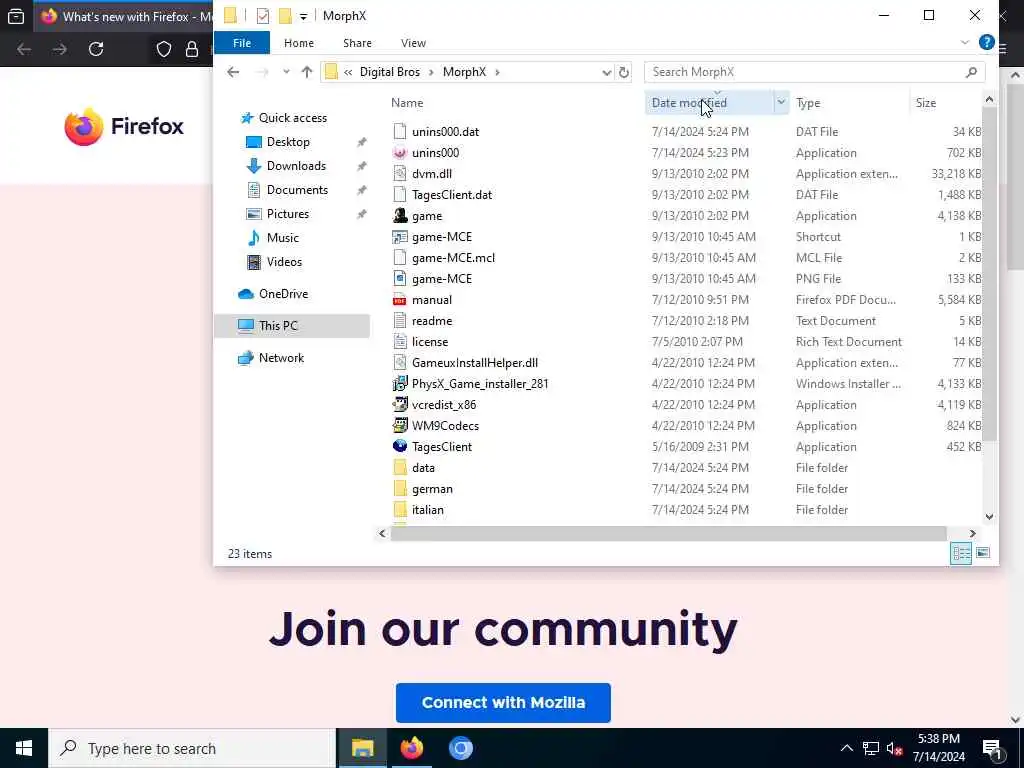Screen dimensions: 1024x768
Task: Select the game application icon
Action: pyautogui.click(x=400, y=216)
